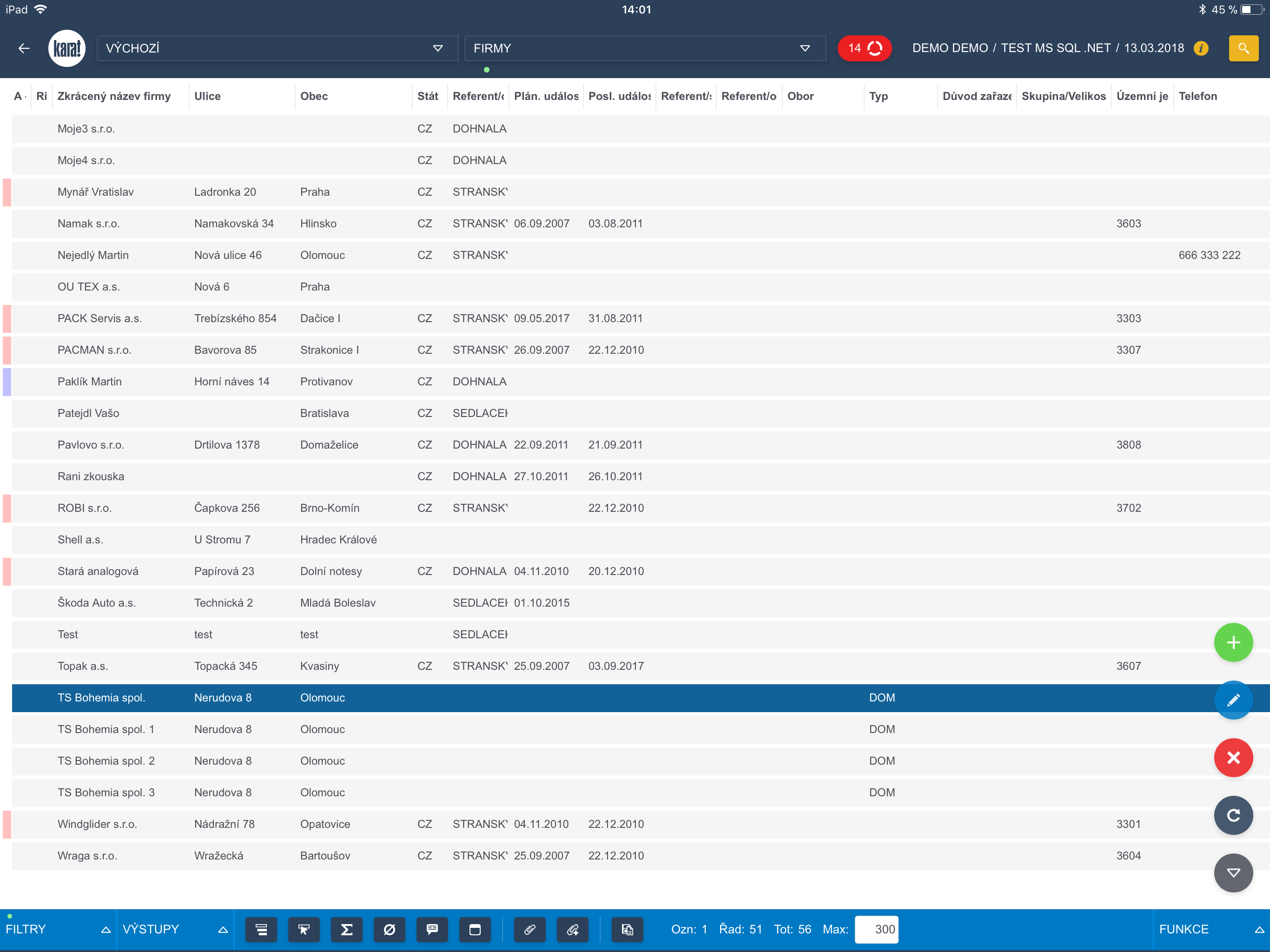Screen dimensions: 1270x952
Task: Select the PACMAN s.r.o. row
Action: tap(641, 350)
